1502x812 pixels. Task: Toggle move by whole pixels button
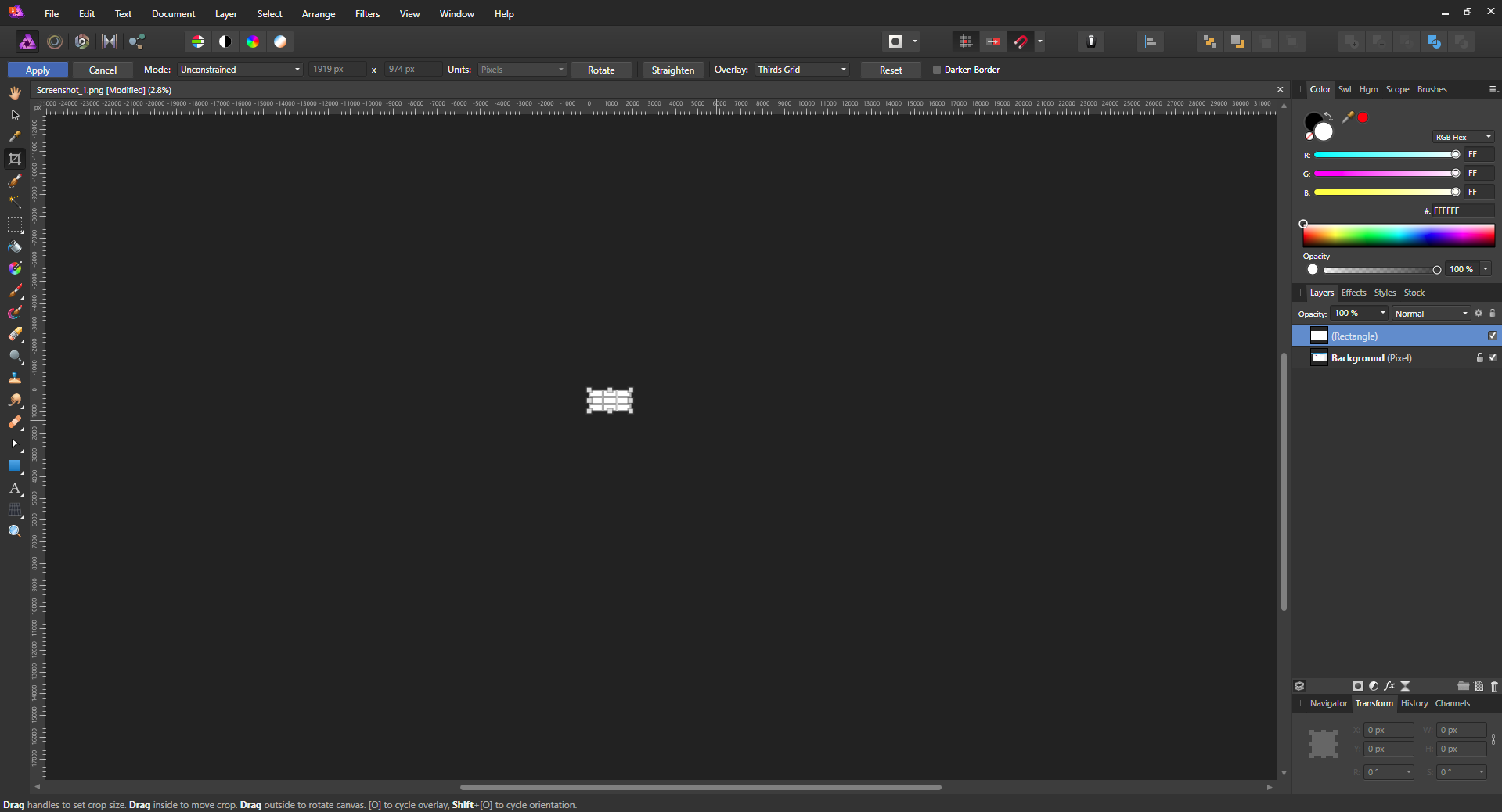tap(993, 41)
